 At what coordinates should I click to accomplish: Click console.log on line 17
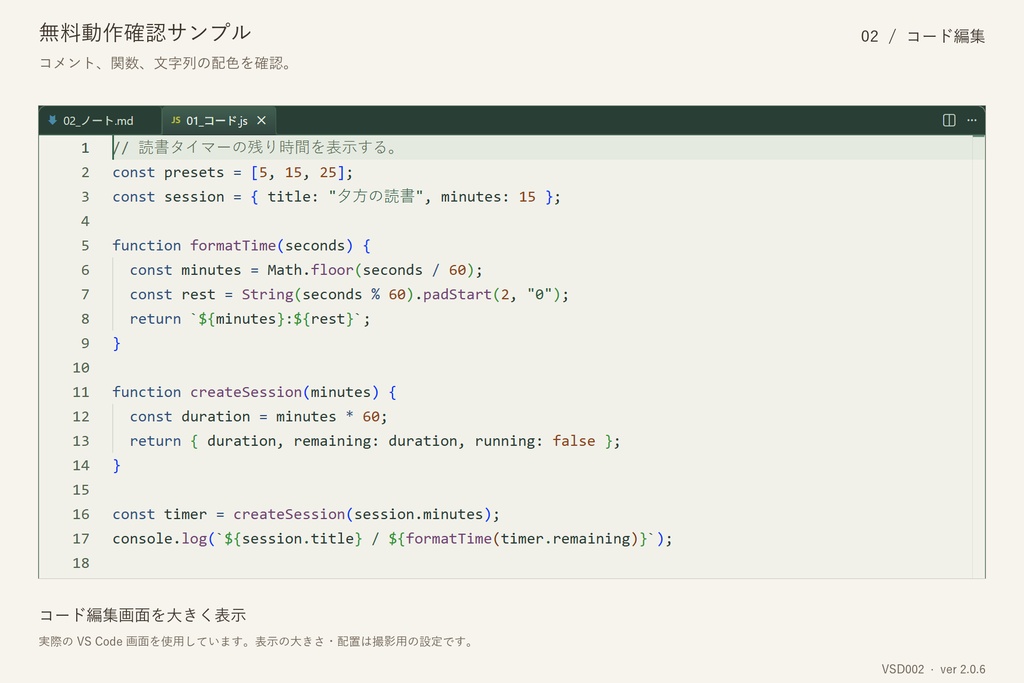click(x=160, y=539)
